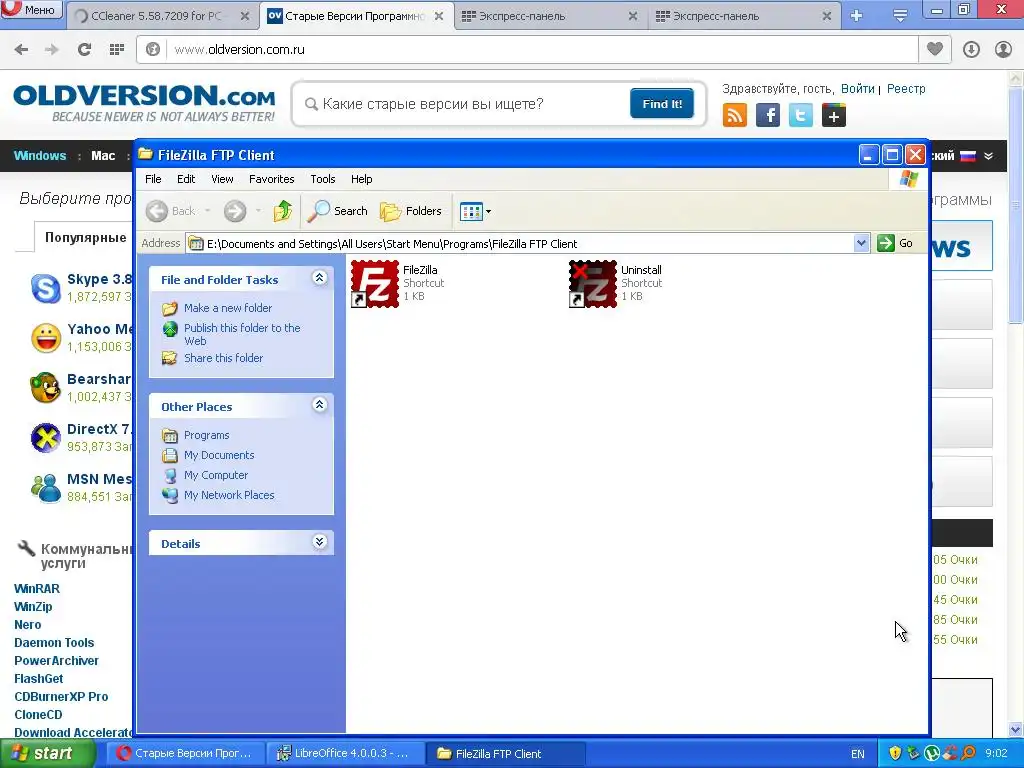Click the Windows start button

point(48,754)
